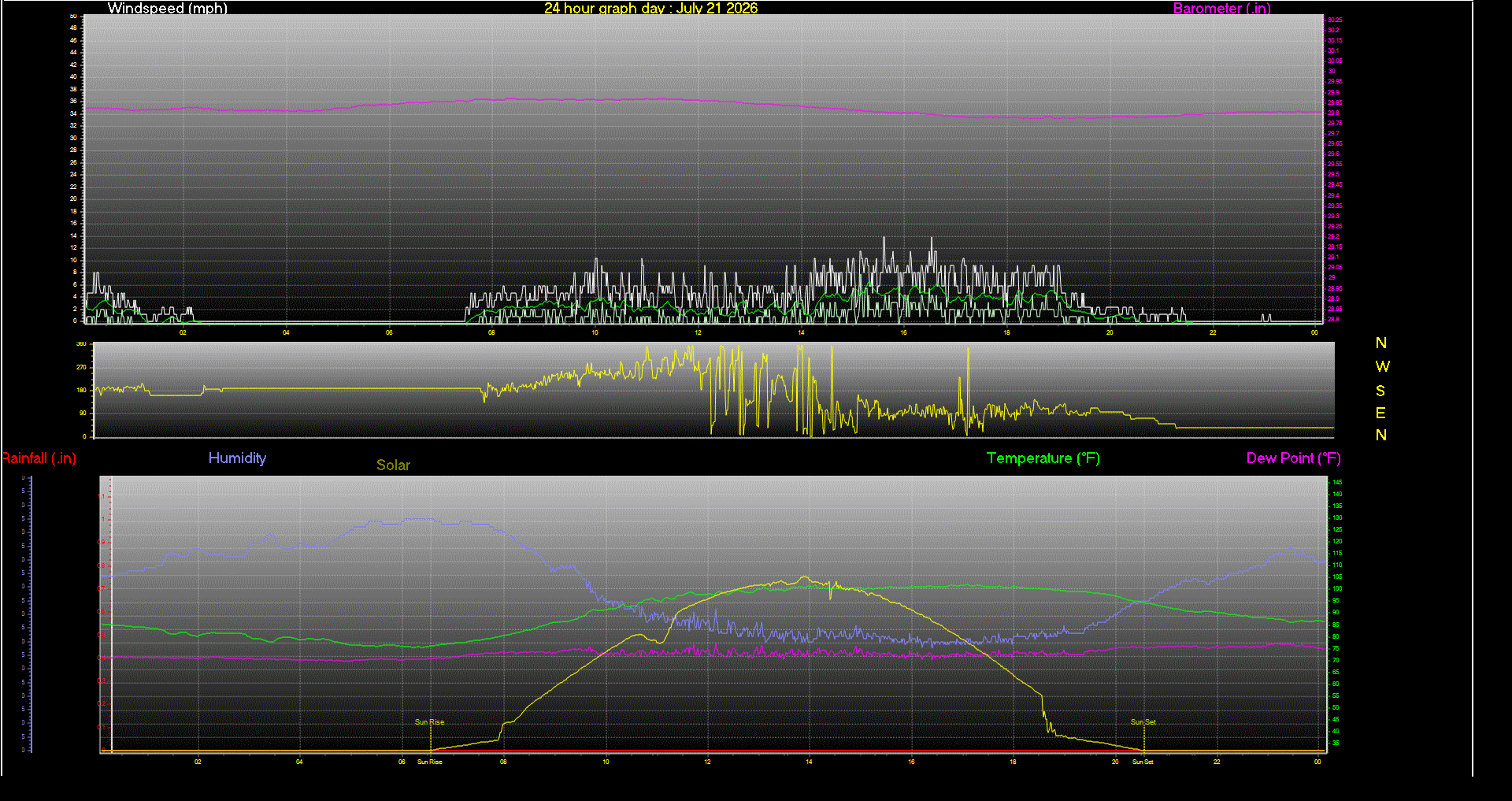1512x801 pixels.
Task: Click the uppermost 'N' compass letter
Action: click(x=1381, y=343)
